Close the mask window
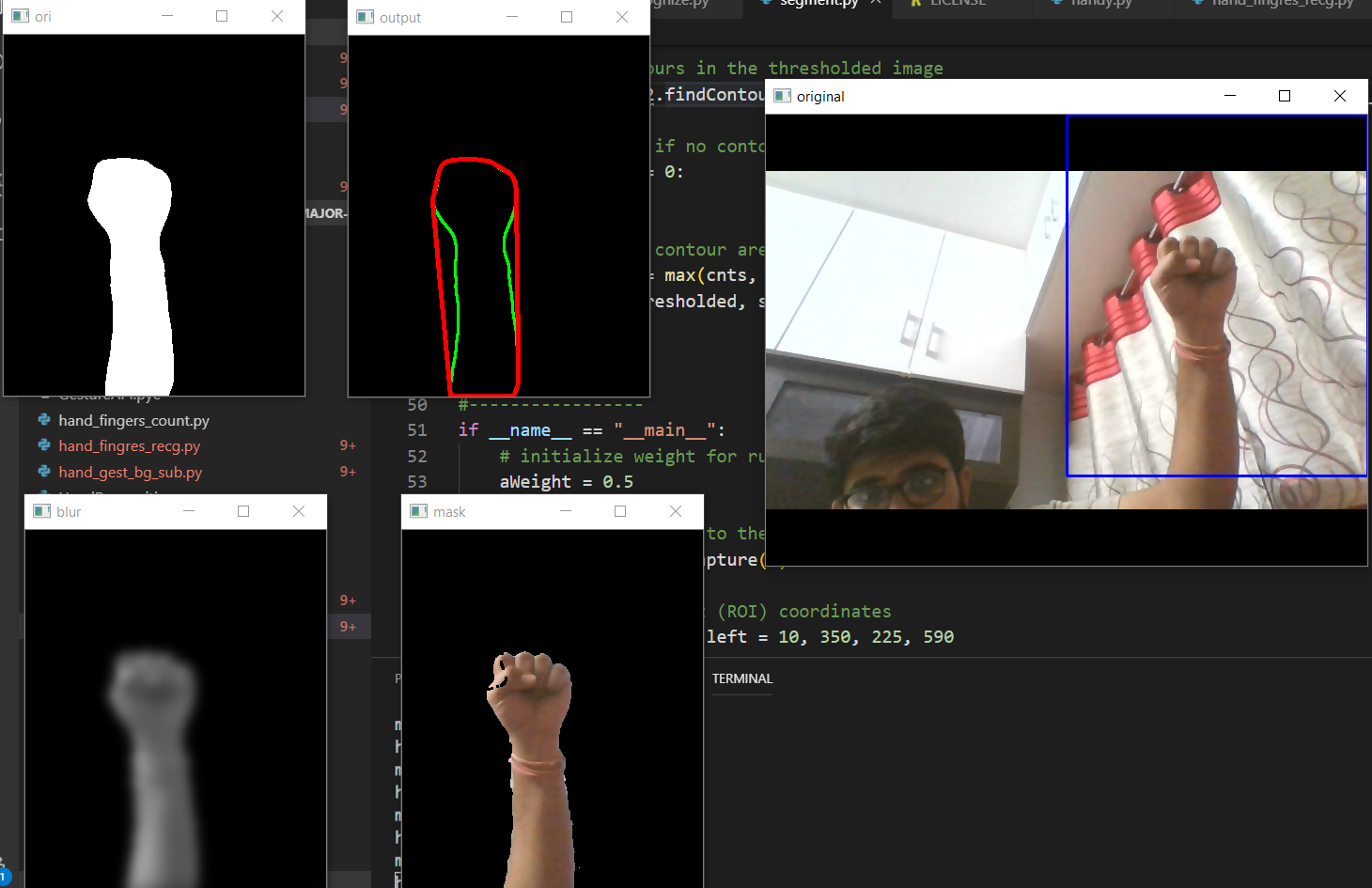 click(676, 511)
